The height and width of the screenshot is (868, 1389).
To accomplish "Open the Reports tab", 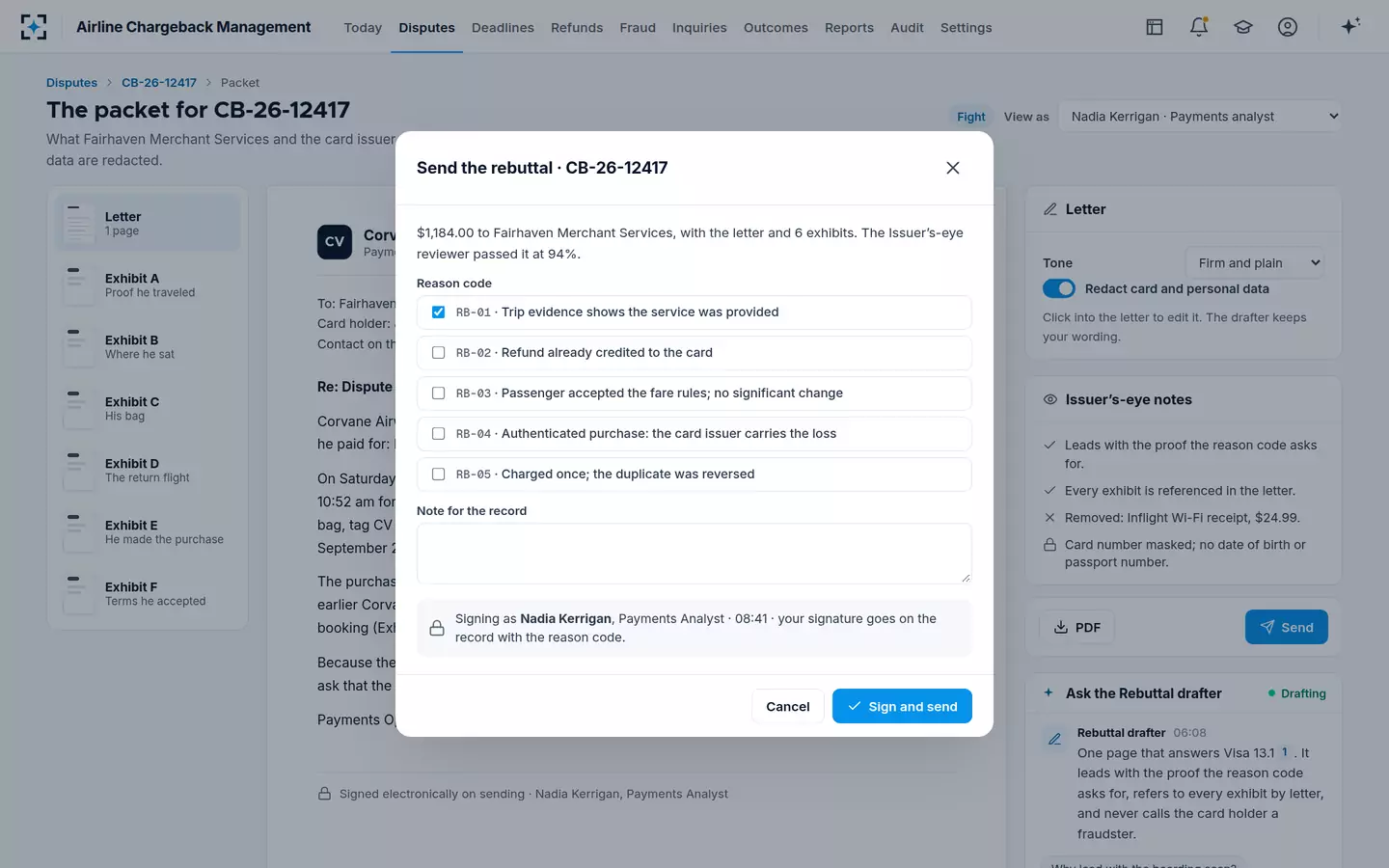I will click(849, 28).
